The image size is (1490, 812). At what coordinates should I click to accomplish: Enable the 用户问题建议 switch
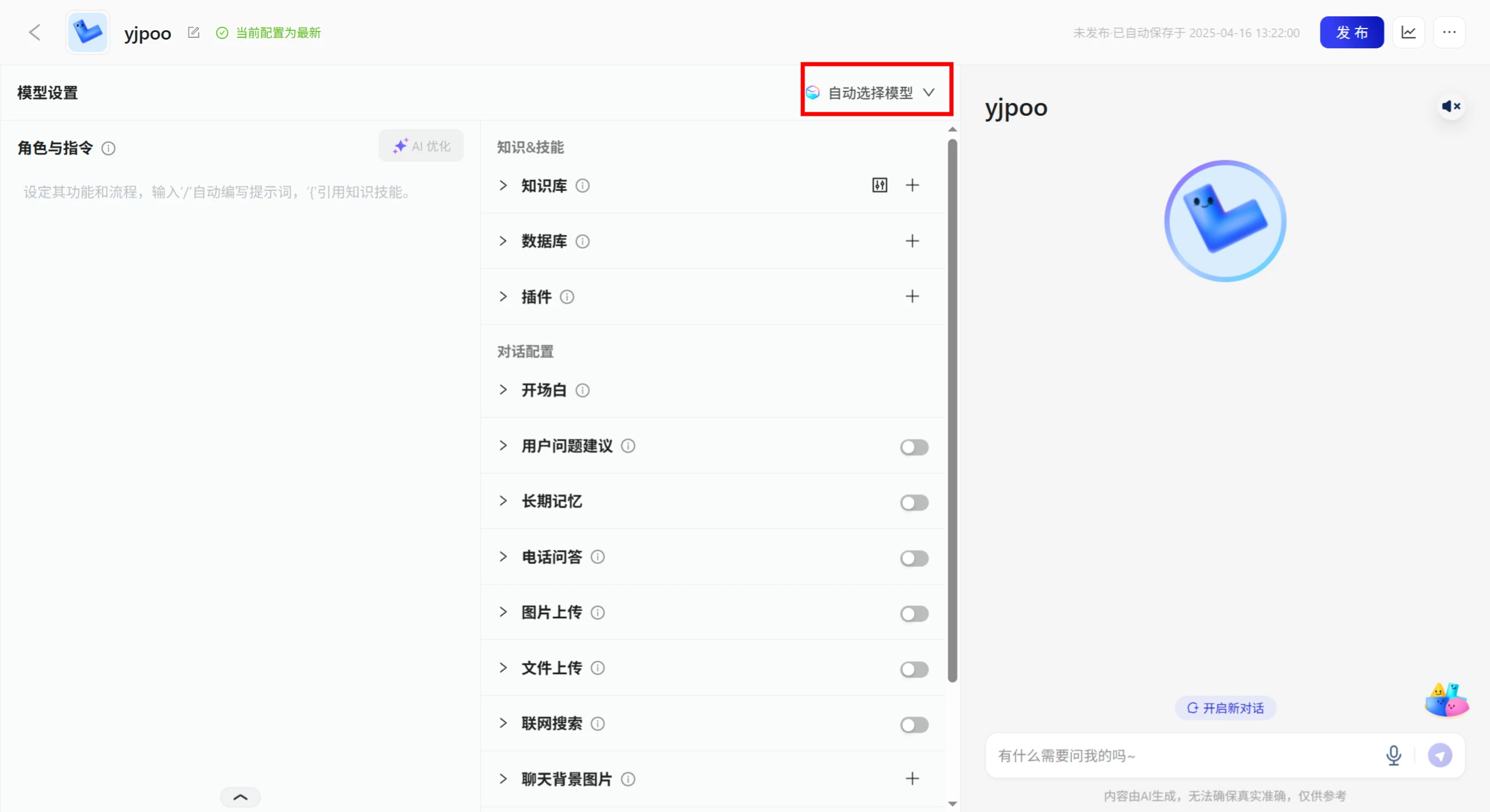click(913, 447)
